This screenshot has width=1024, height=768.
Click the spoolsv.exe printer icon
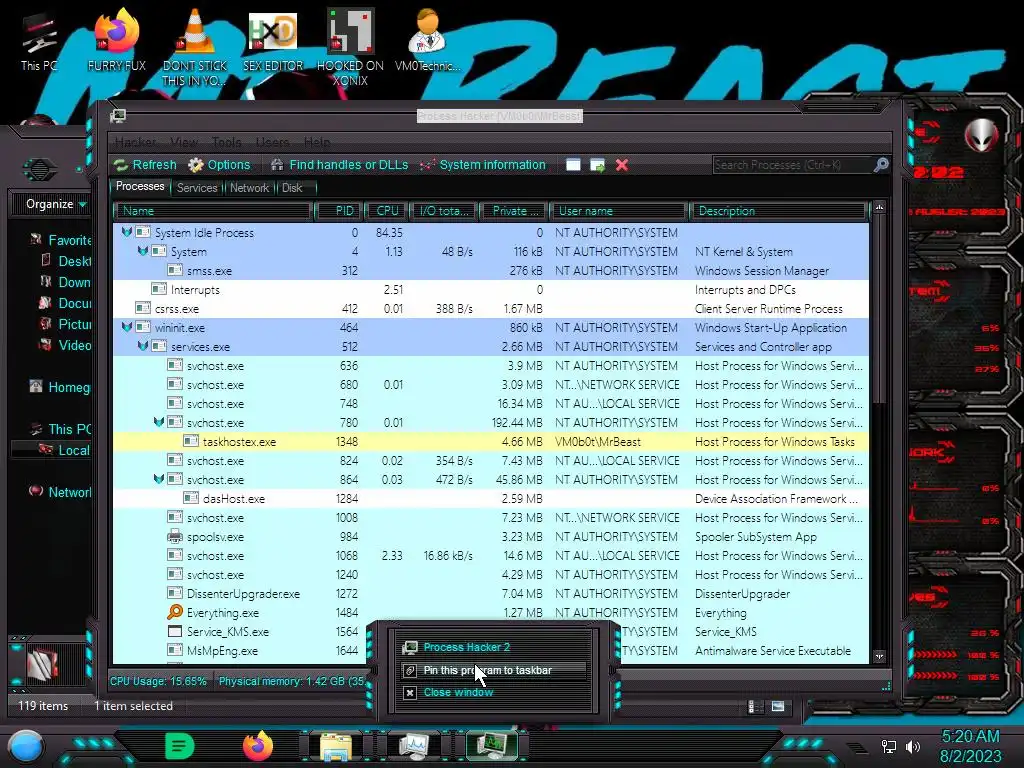click(174, 536)
